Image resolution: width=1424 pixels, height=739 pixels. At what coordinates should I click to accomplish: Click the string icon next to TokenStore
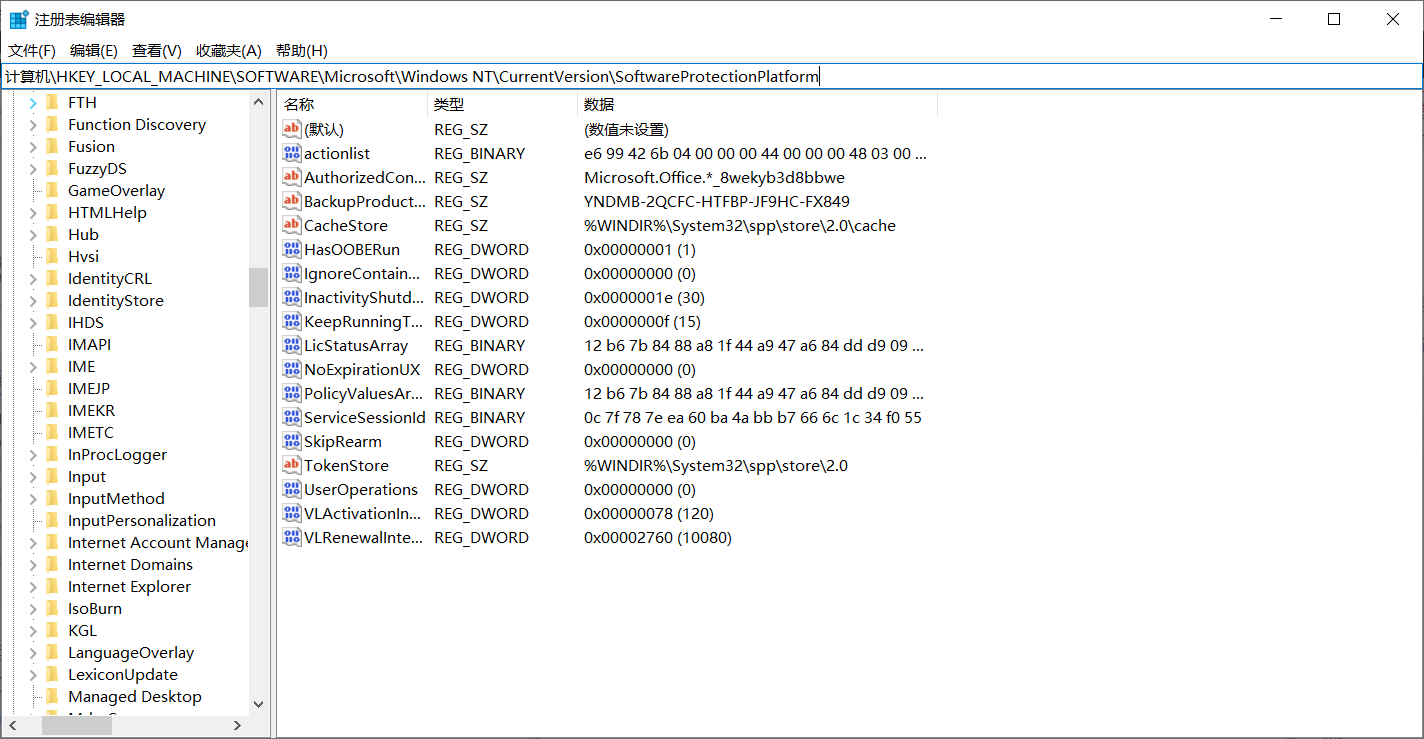point(291,465)
